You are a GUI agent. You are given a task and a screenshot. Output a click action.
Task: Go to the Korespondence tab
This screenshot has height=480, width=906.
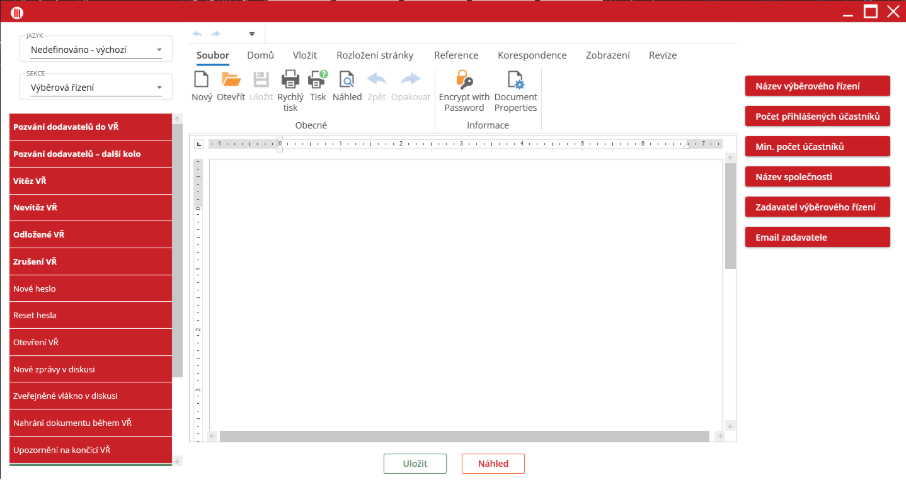[x=532, y=56]
